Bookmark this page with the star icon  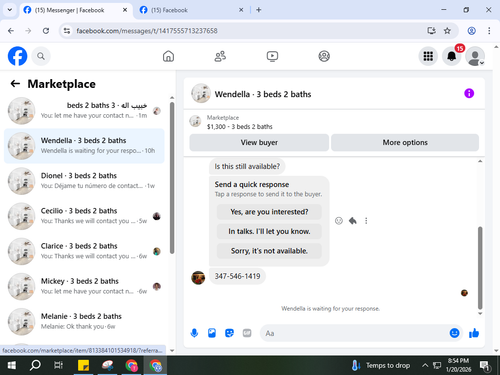tap(447, 31)
